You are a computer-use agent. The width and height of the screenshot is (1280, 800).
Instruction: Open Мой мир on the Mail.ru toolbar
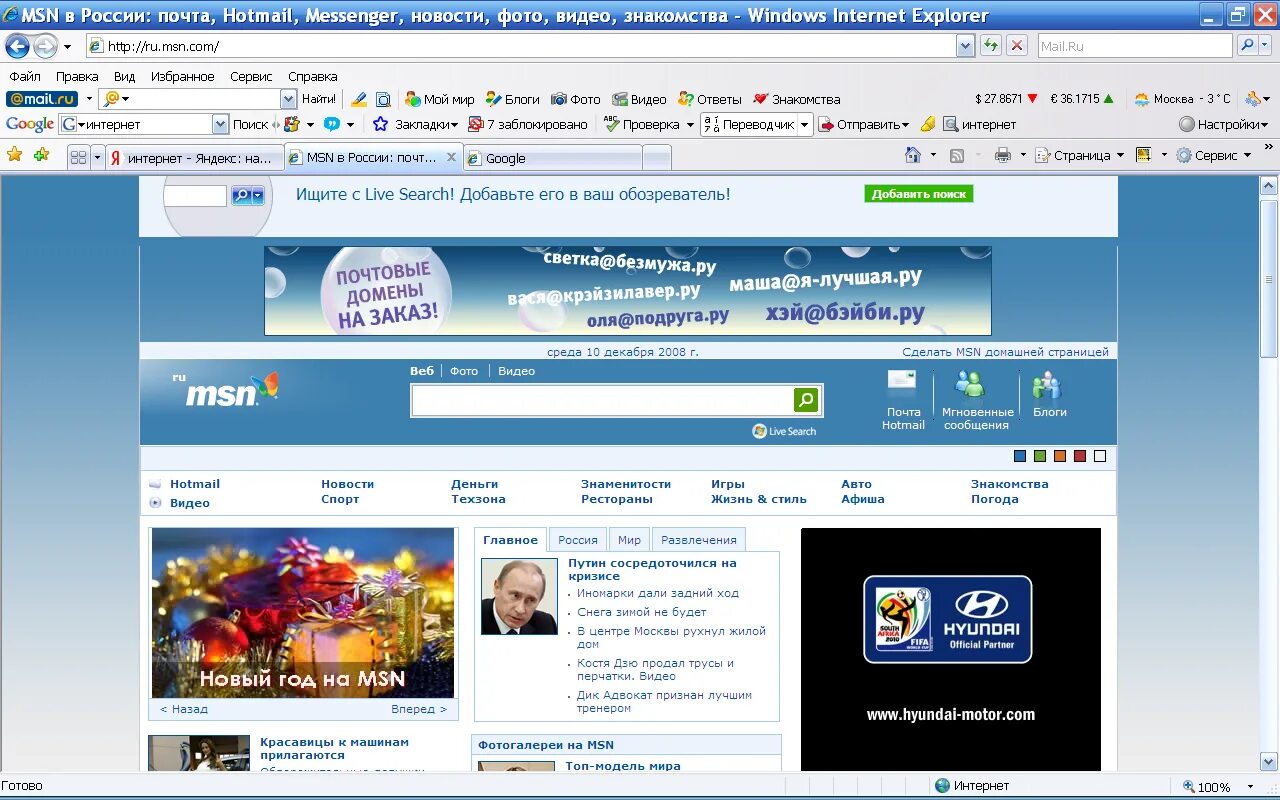pyautogui.click(x=440, y=99)
